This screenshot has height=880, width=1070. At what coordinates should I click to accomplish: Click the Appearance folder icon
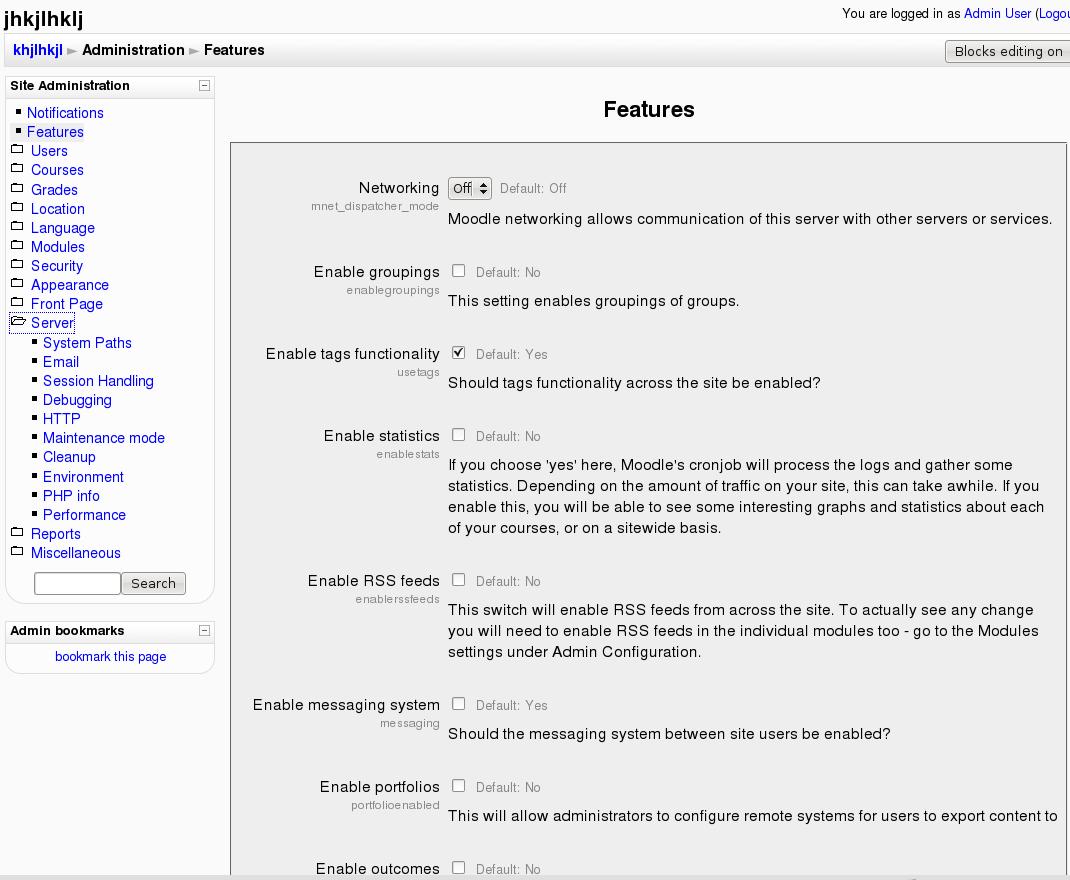click(x=17, y=284)
